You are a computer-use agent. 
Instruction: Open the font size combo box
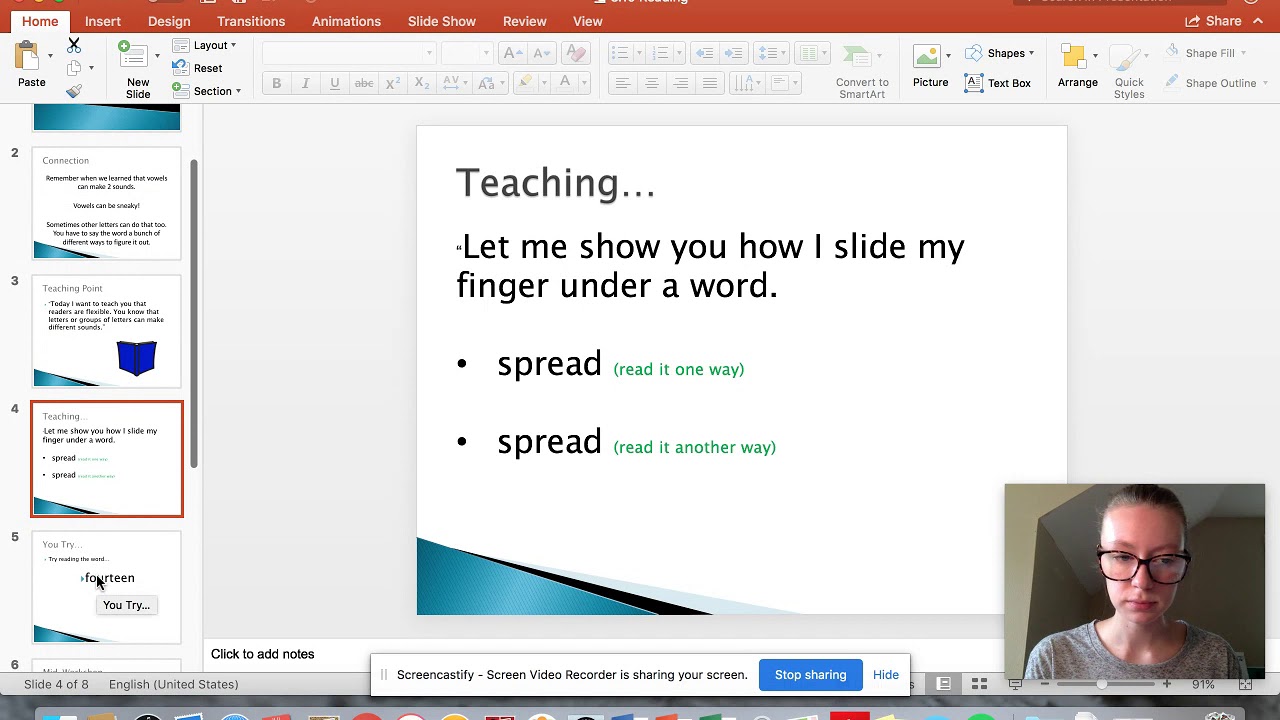[466, 53]
